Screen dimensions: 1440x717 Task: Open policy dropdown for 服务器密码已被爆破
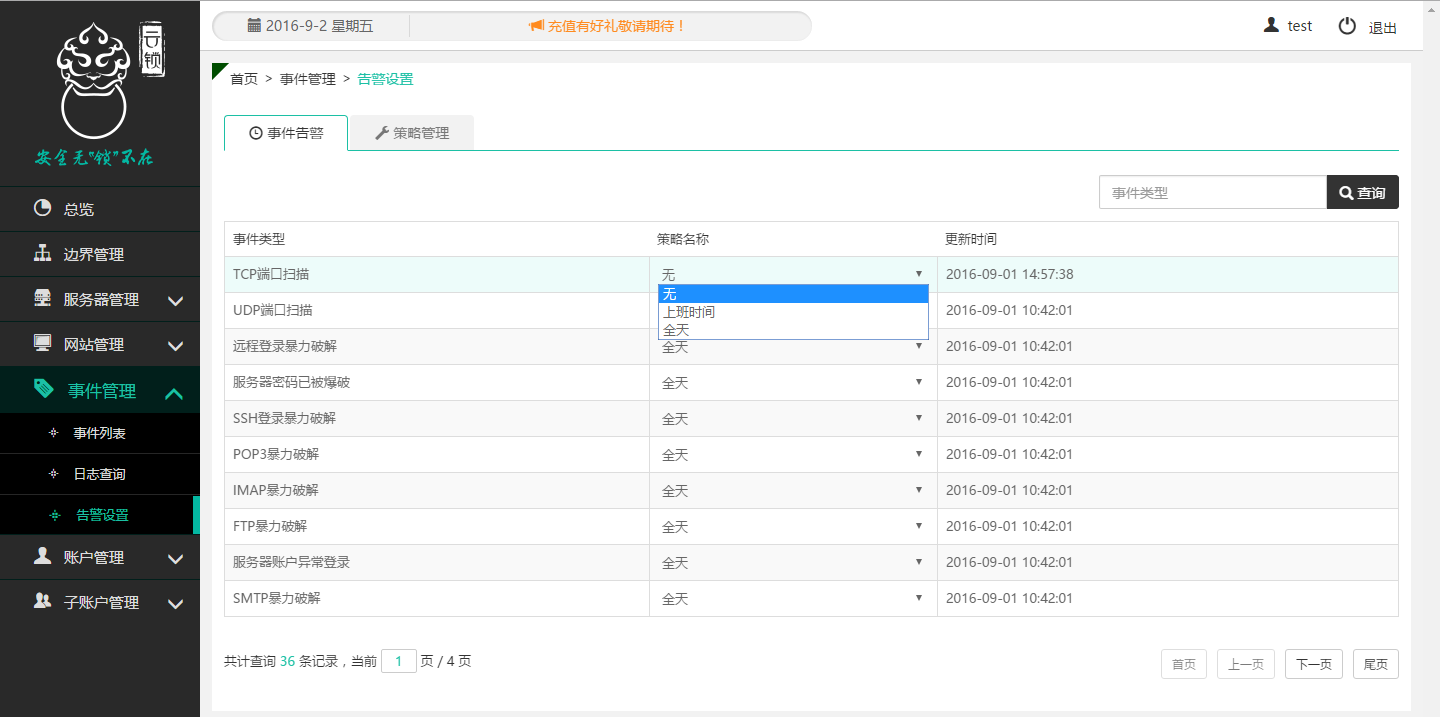tap(793, 382)
